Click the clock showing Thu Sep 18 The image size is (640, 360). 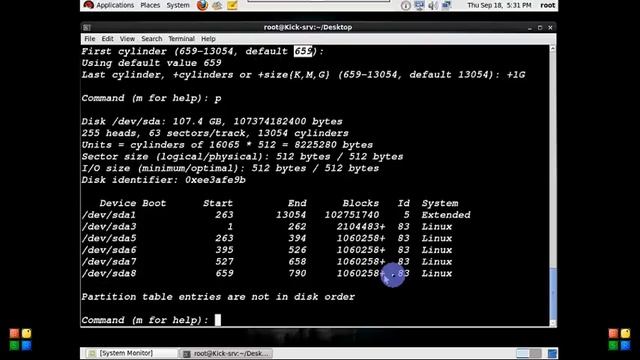pyautogui.click(x=499, y=5)
